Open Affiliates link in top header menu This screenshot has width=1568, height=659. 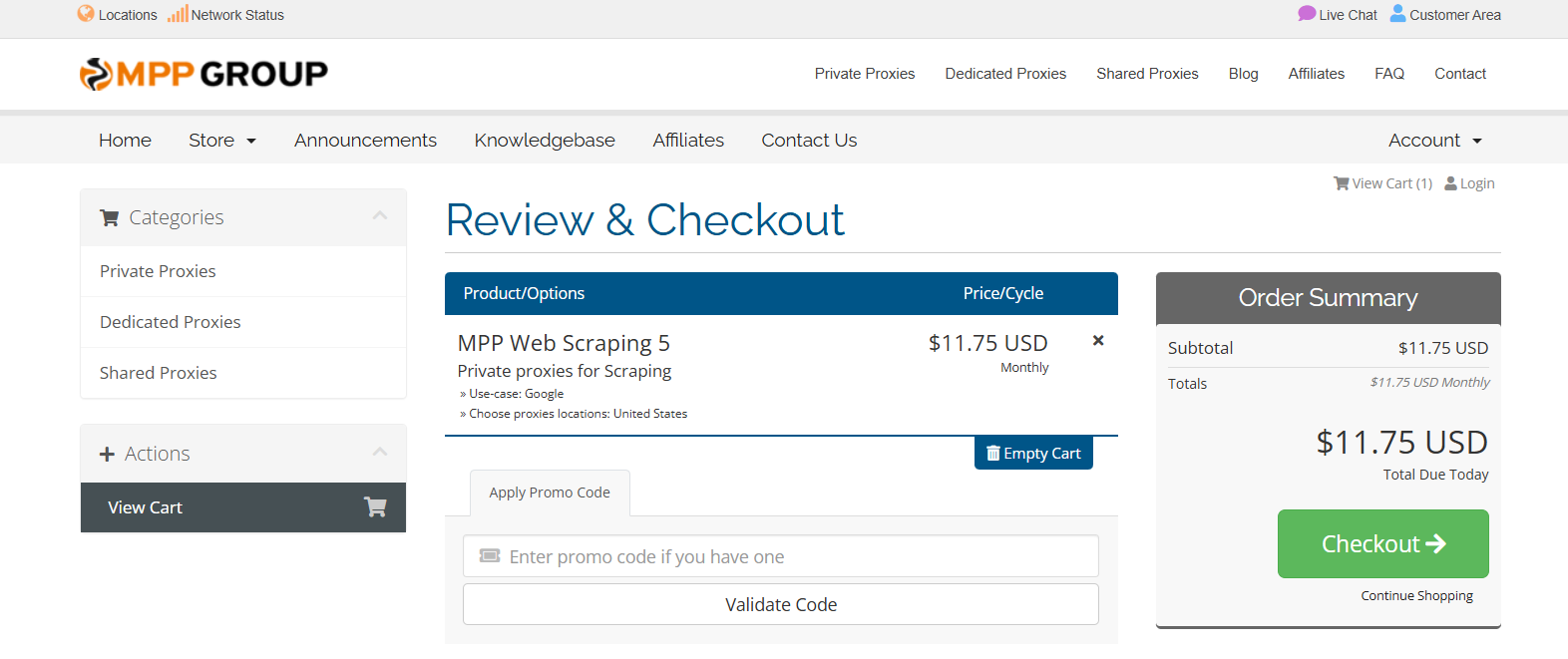coord(1317,74)
